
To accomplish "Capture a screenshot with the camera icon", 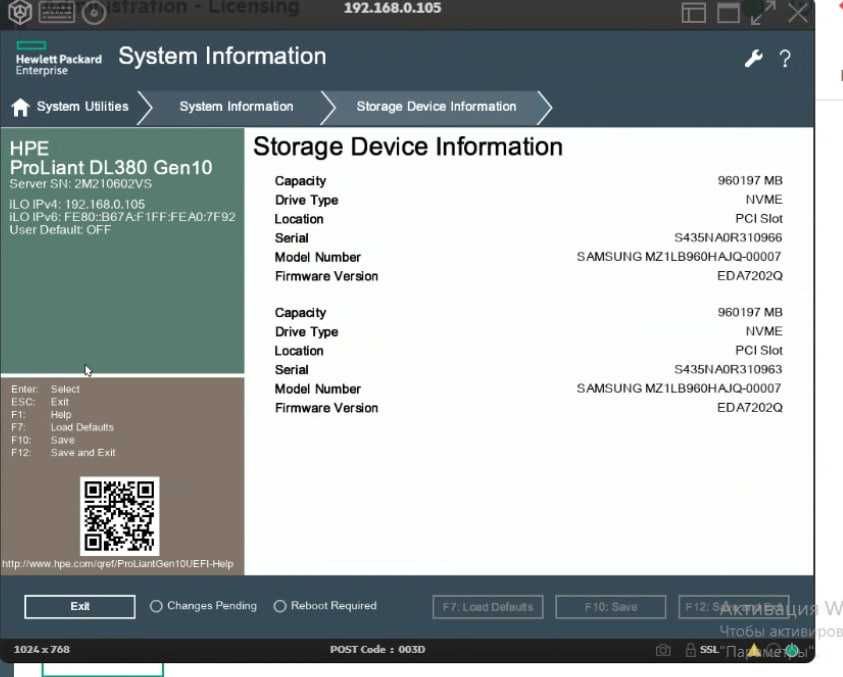I will tap(663, 650).
